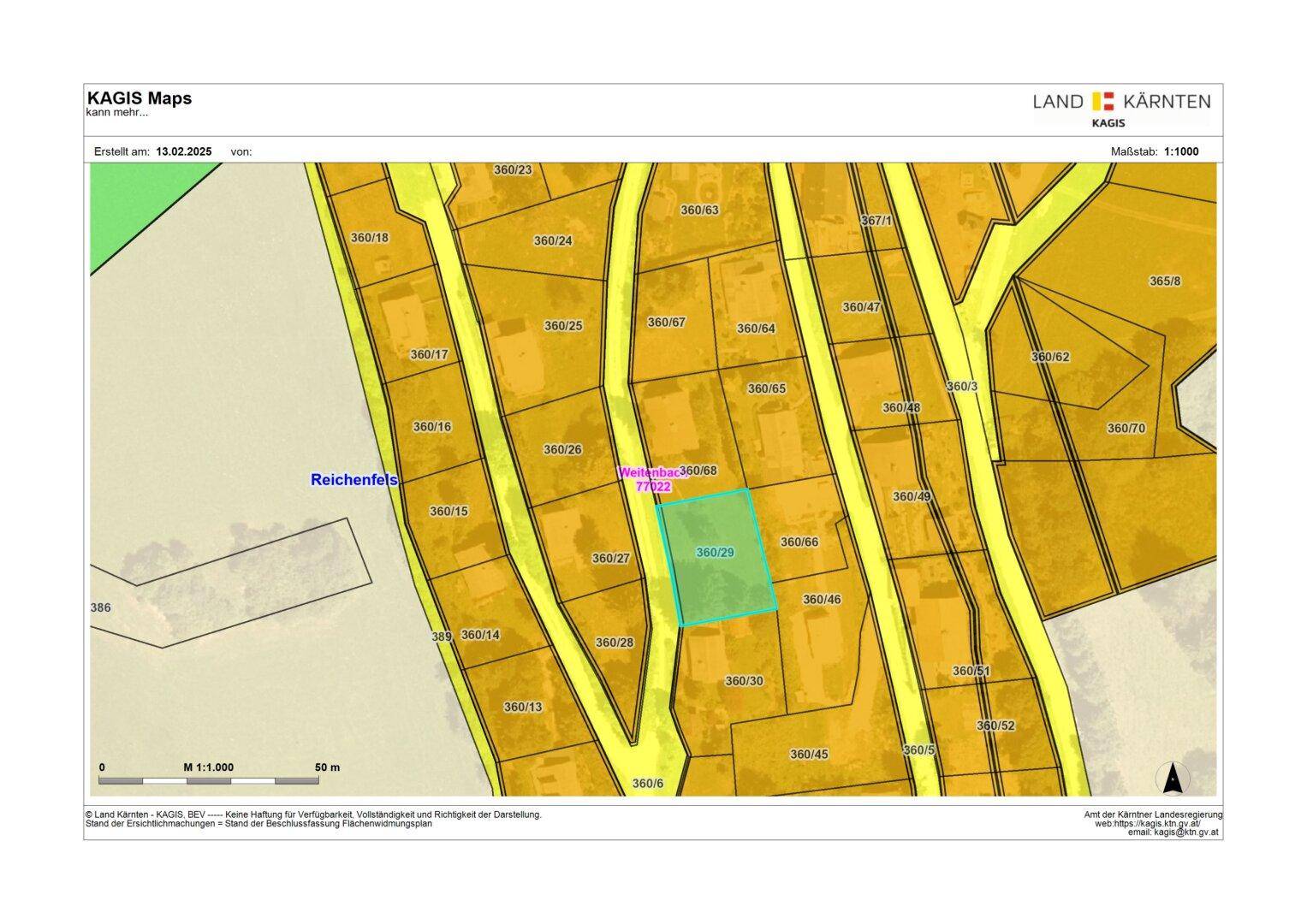This screenshot has height=924, width=1307.
Task: Select parcel label 360/45
Action: [809, 755]
